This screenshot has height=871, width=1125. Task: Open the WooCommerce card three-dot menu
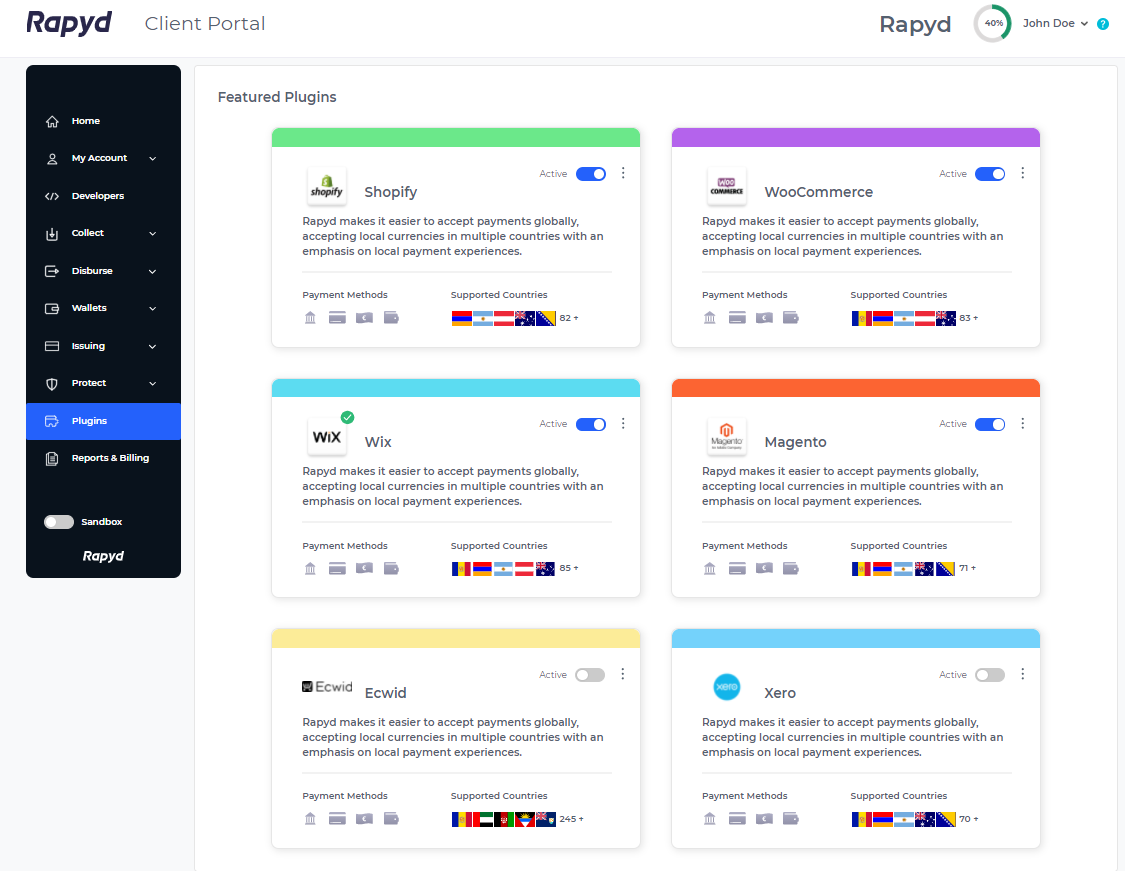(x=1022, y=173)
